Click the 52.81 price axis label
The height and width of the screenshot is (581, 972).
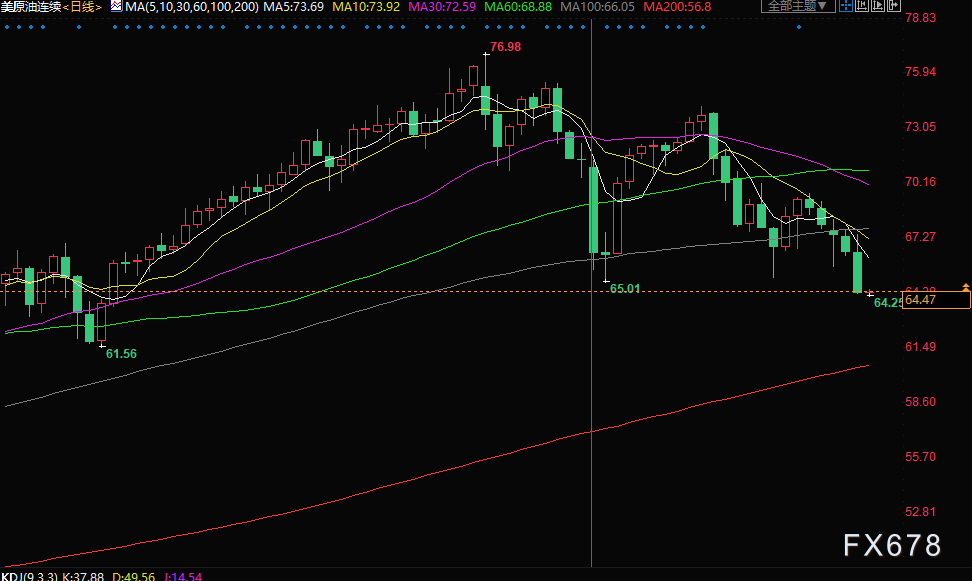coord(921,512)
